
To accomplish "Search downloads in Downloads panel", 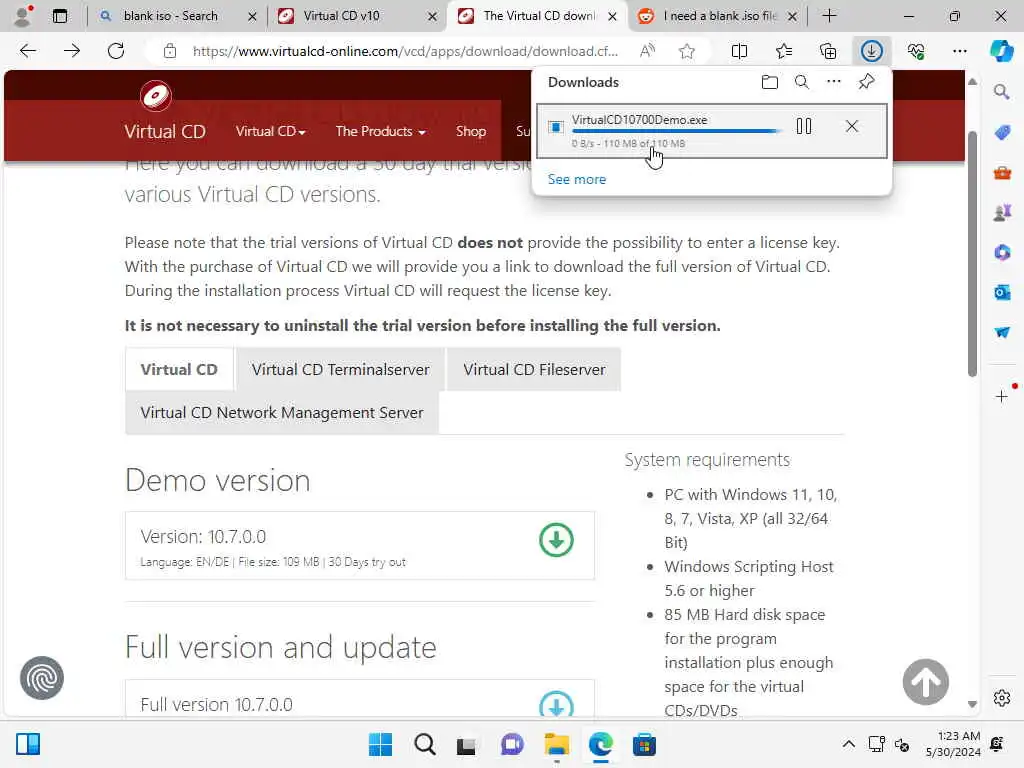I will click(x=802, y=82).
